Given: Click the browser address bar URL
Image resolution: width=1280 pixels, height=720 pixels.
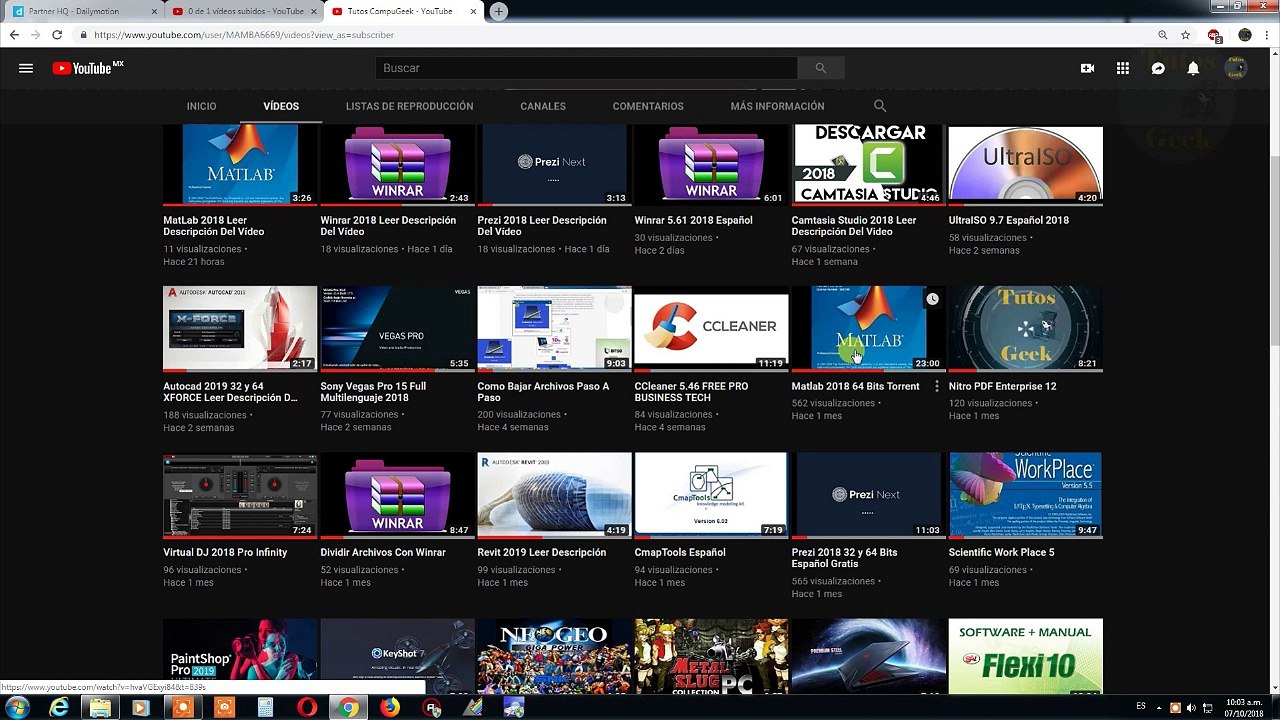Looking at the screenshot, I should pos(244,35).
